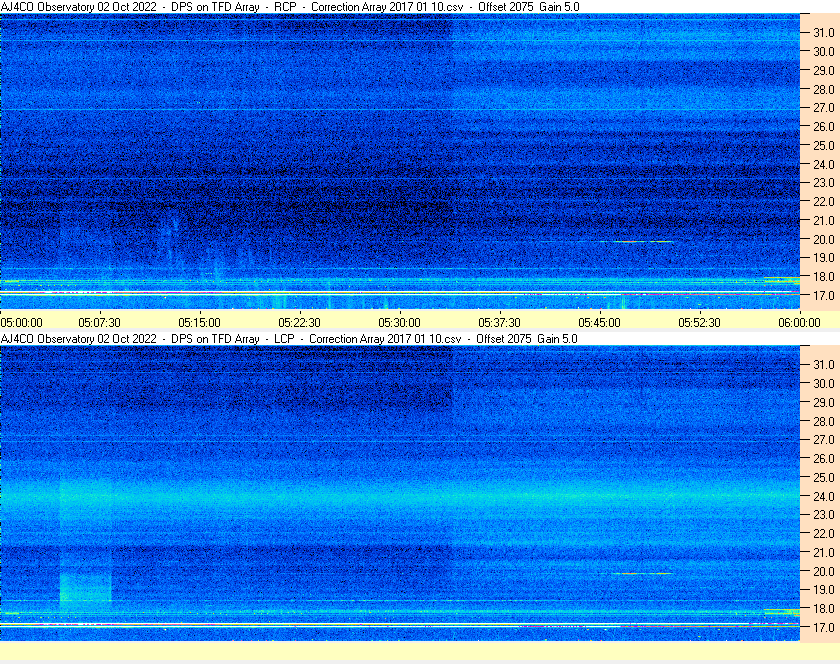Click the LCP spectrogram title text
This screenshot has width=840, height=664.
pos(289,339)
